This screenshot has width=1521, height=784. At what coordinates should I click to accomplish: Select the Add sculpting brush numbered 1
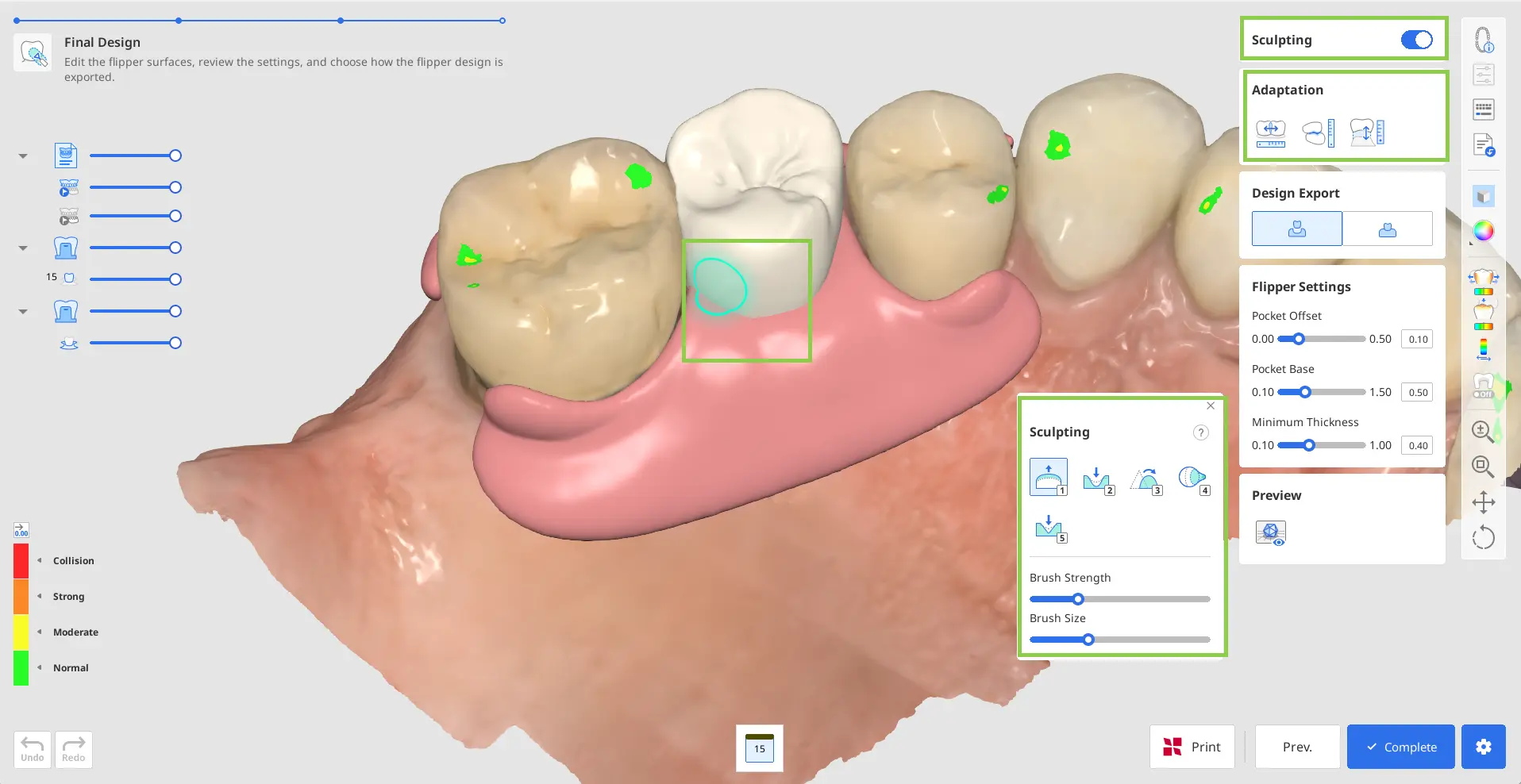1049,477
